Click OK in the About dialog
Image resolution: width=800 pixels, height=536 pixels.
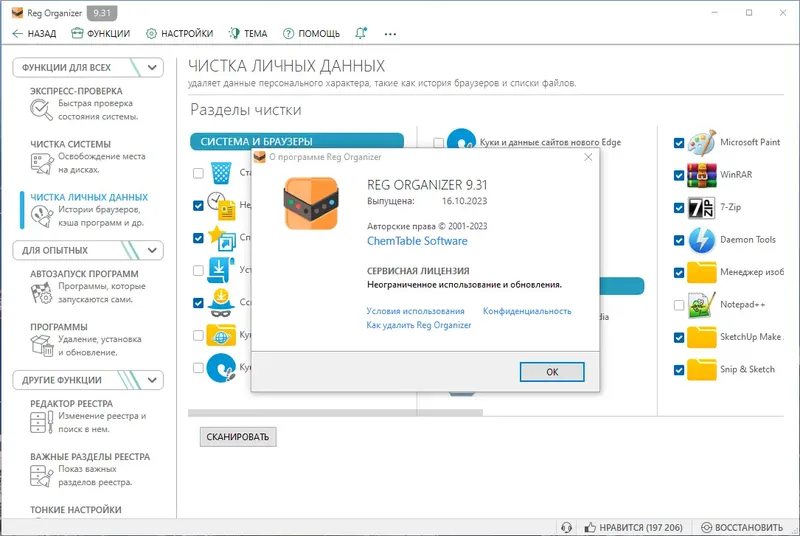click(x=552, y=372)
